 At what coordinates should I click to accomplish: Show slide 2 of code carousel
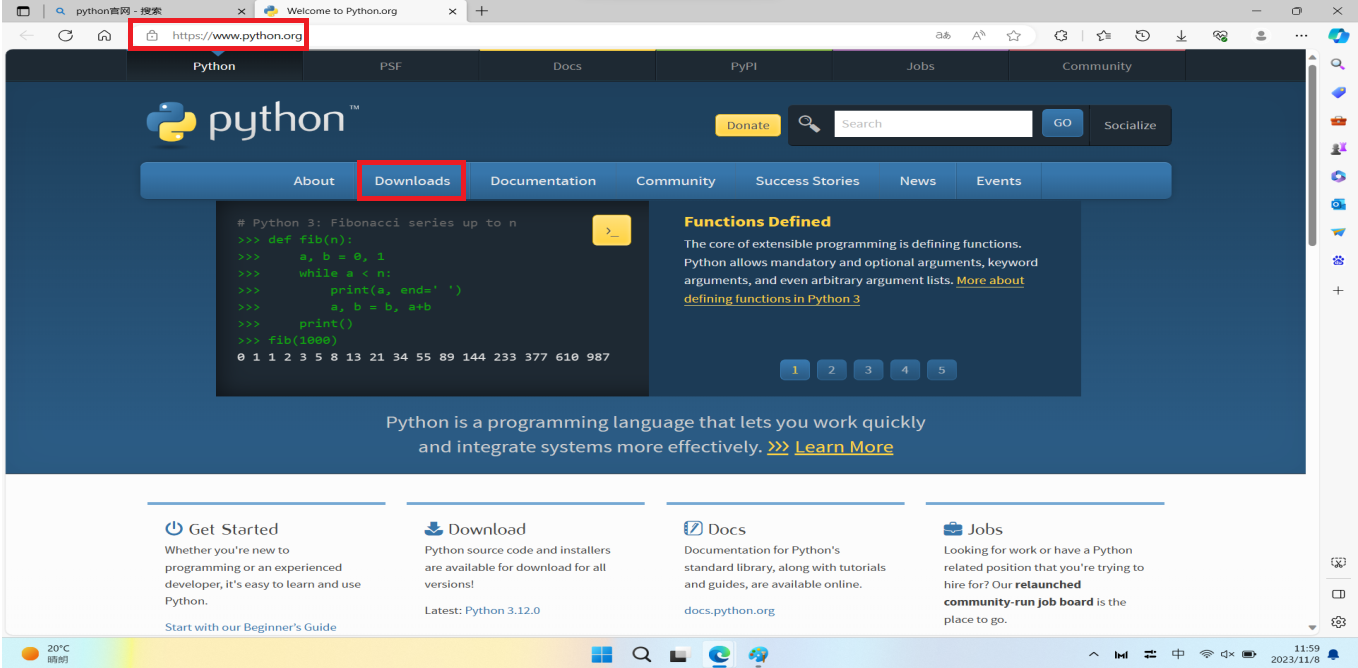[832, 370]
